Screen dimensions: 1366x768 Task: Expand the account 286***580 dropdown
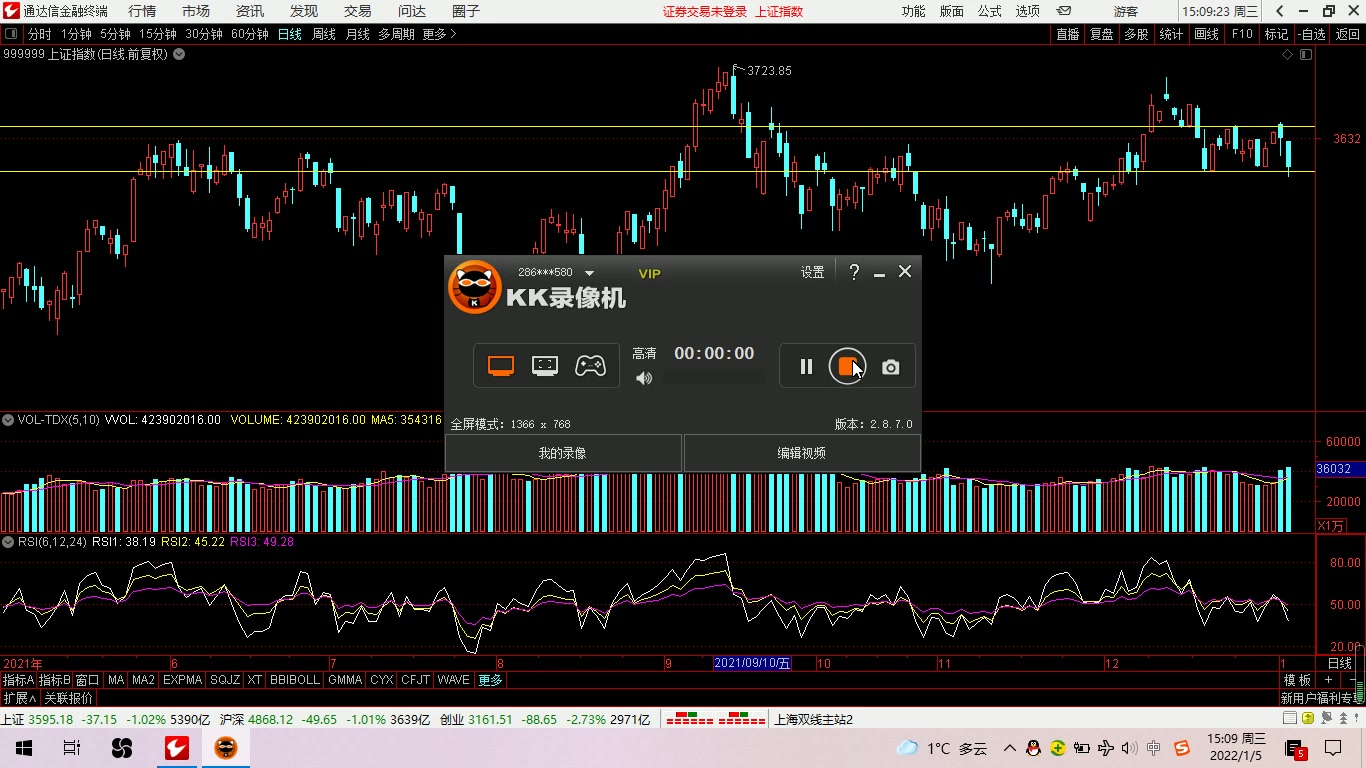[589, 273]
